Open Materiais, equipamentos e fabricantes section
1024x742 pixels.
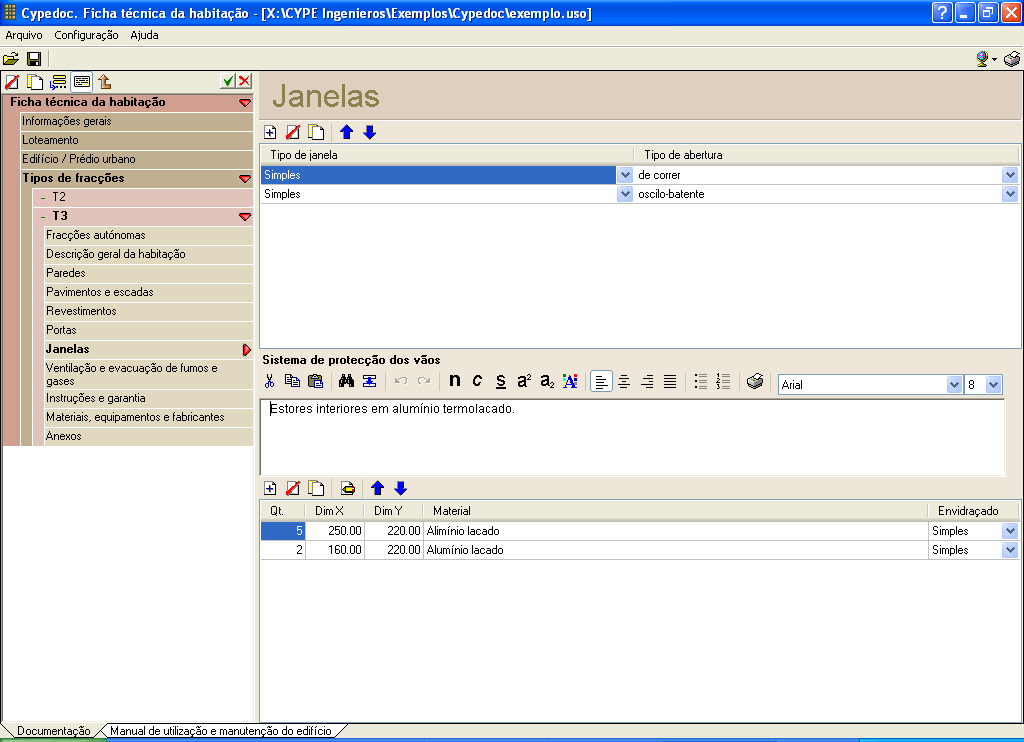click(135, 417)
